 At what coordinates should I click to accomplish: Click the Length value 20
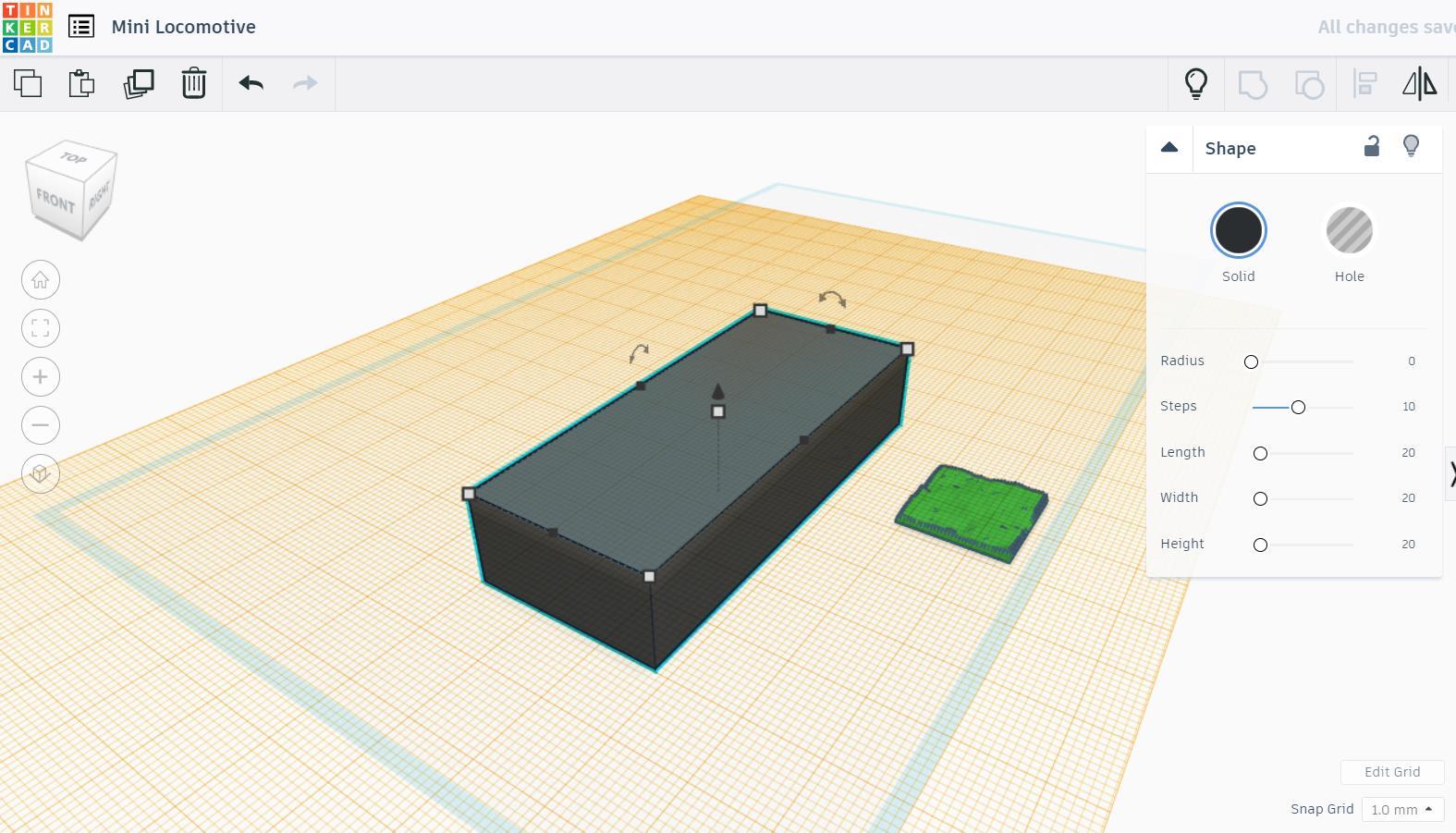tap(1408, 453)
